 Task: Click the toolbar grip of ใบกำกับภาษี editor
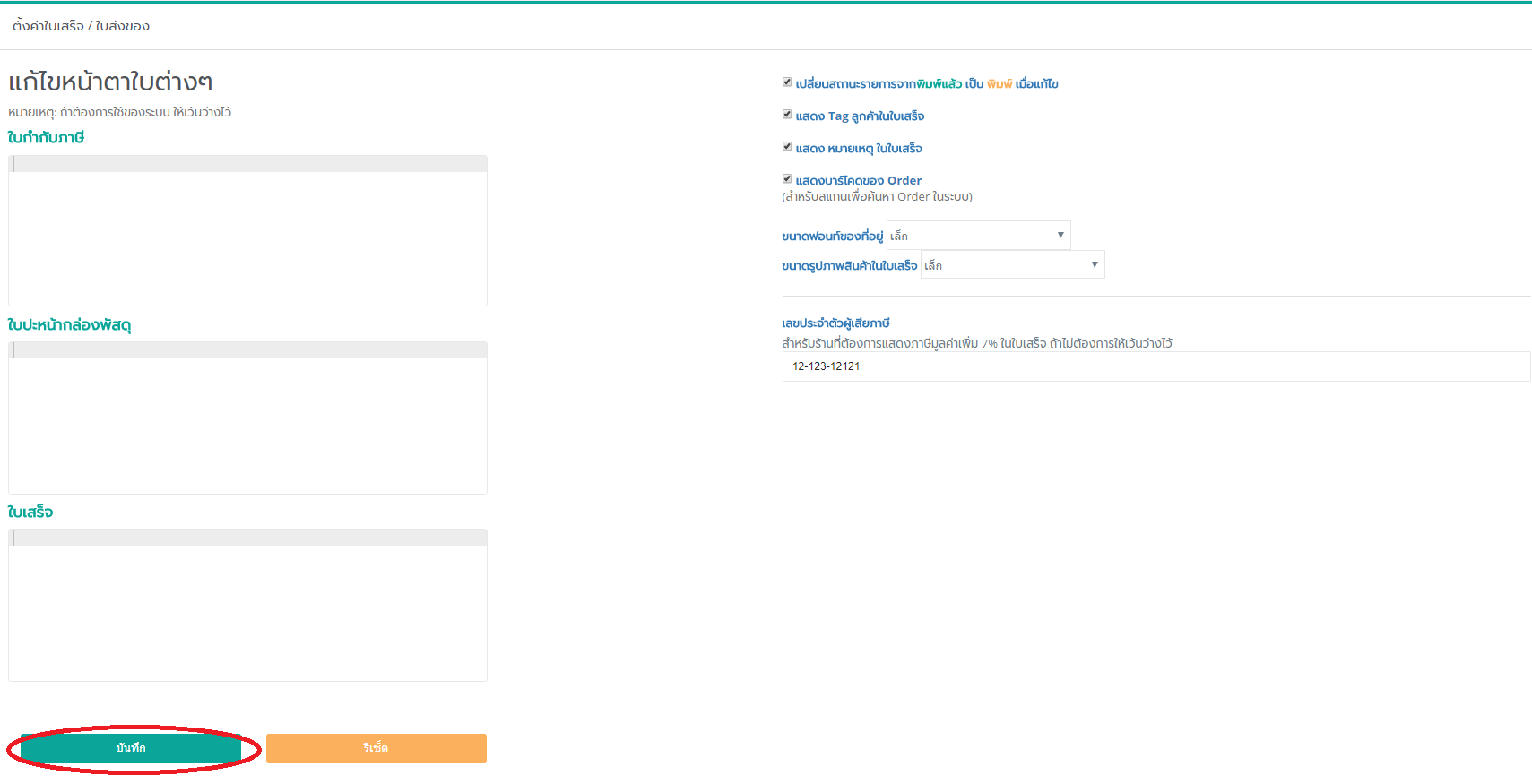point(13,164)
